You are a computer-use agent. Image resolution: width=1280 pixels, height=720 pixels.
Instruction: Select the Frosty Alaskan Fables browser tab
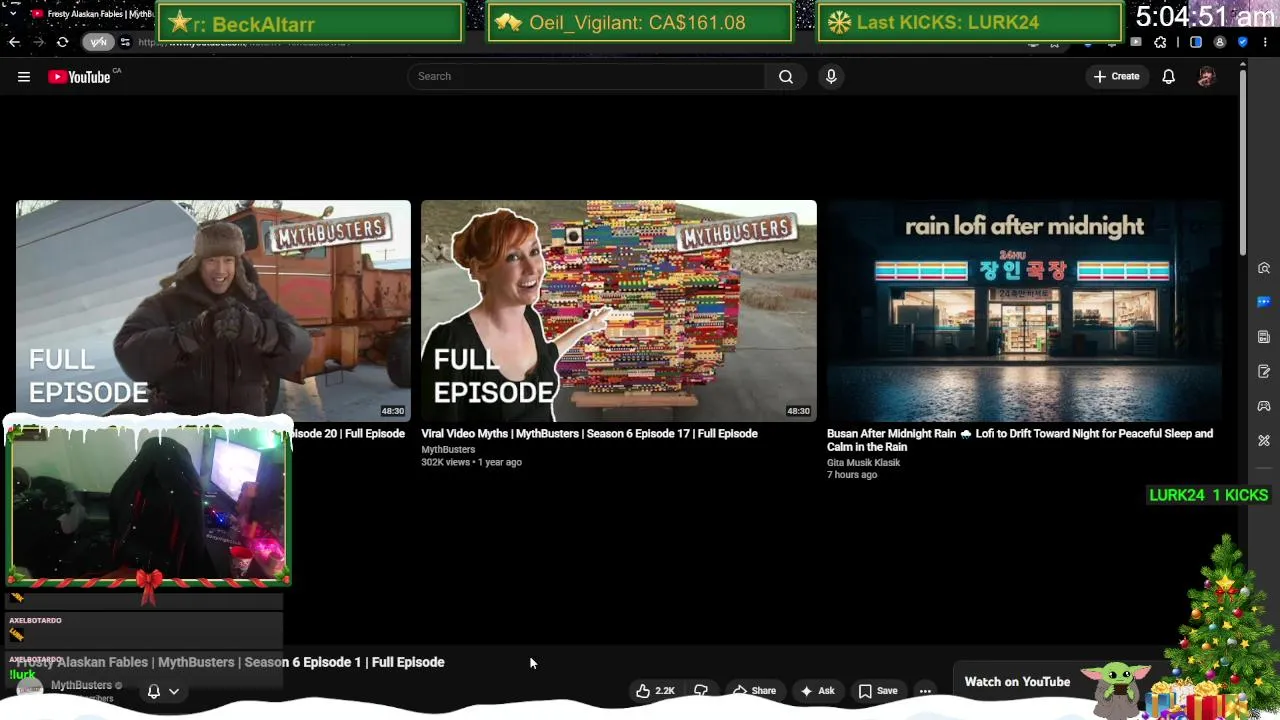[x=91, y=14]
